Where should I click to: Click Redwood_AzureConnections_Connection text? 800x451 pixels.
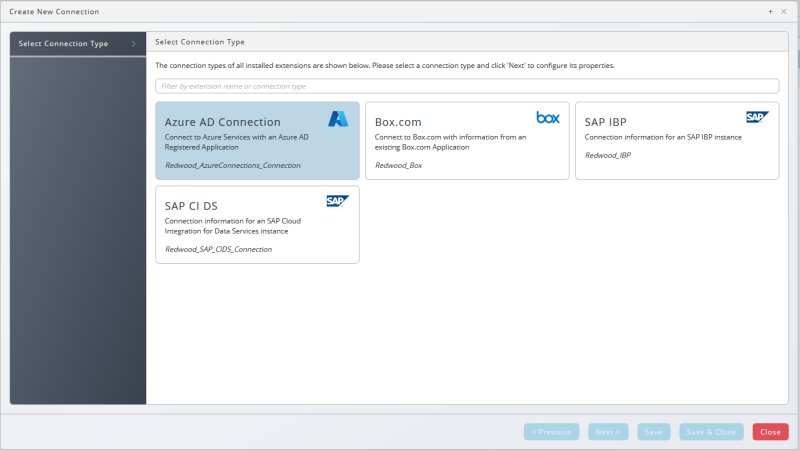[233, 165]
